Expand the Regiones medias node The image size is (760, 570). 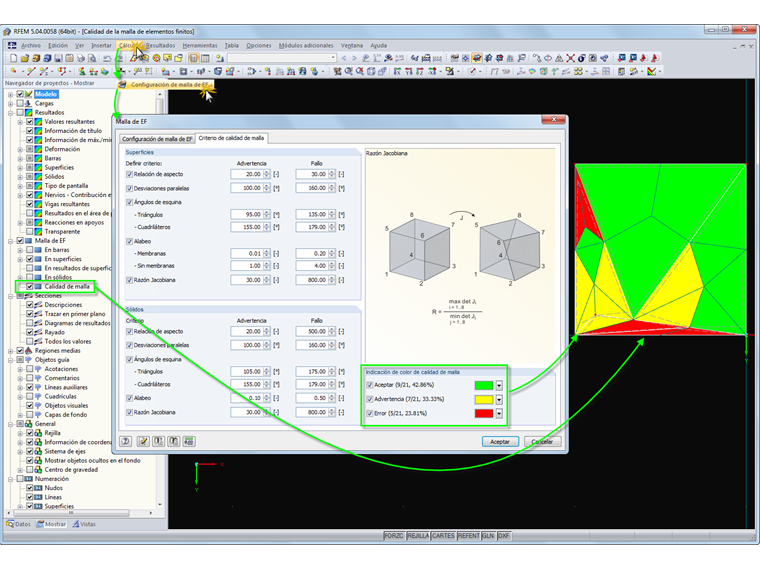(x=10, y=351)
